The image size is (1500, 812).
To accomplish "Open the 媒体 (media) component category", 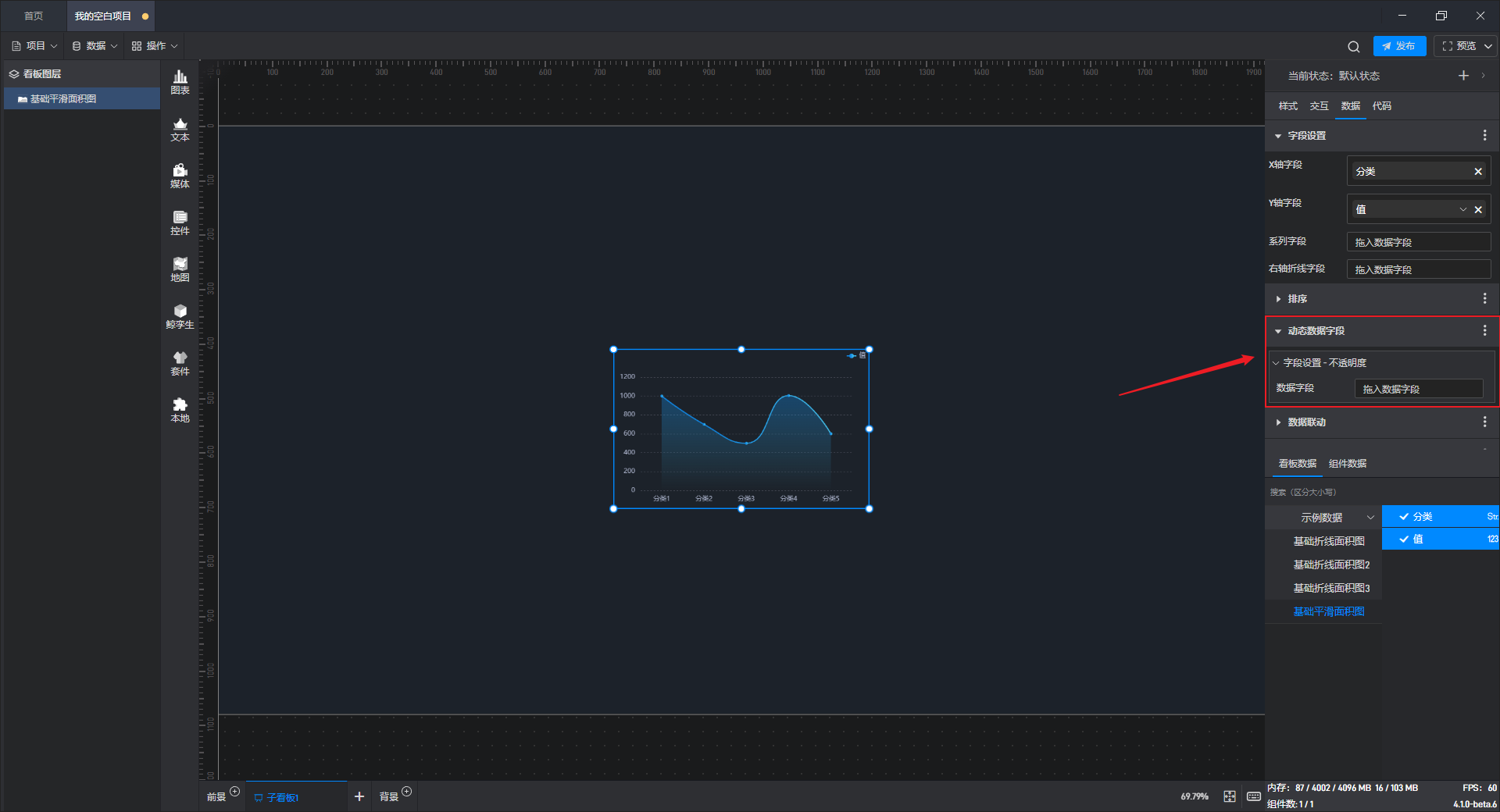I will click(x=180, y=176).
